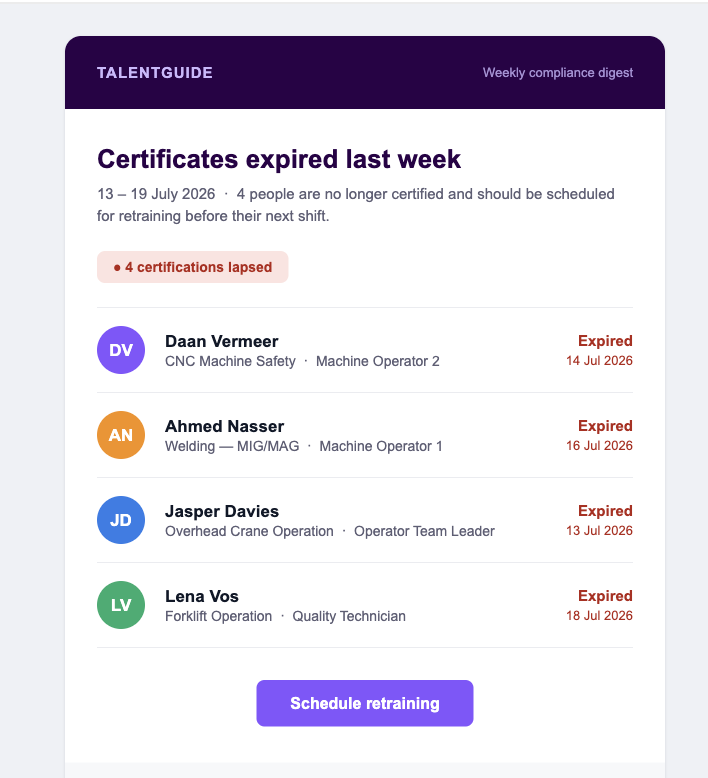Image resolution: width=708 pixels, height=778 pixels.
Task: Click the DV avatar for Daan Vermeer
Action: (x=121, y=350)
